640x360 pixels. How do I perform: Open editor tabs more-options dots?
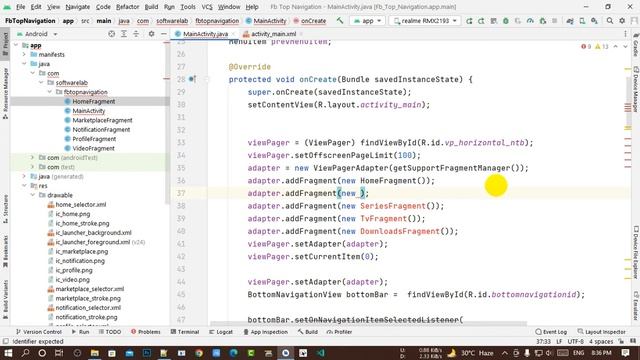(x=625, y=34)
